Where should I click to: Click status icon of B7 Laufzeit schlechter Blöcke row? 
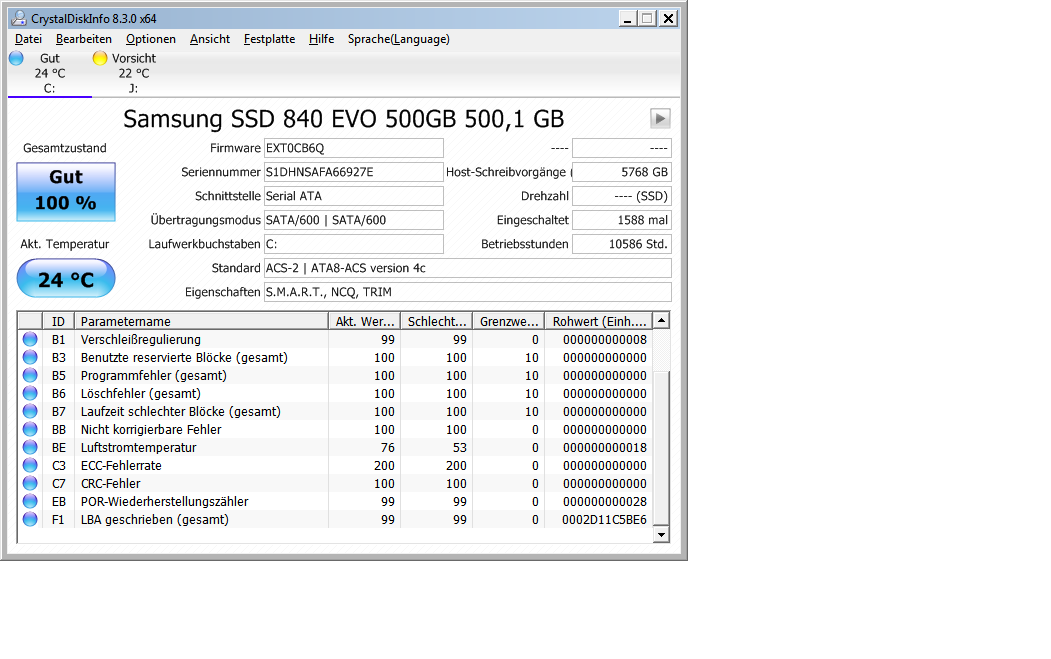coord(30,412)
